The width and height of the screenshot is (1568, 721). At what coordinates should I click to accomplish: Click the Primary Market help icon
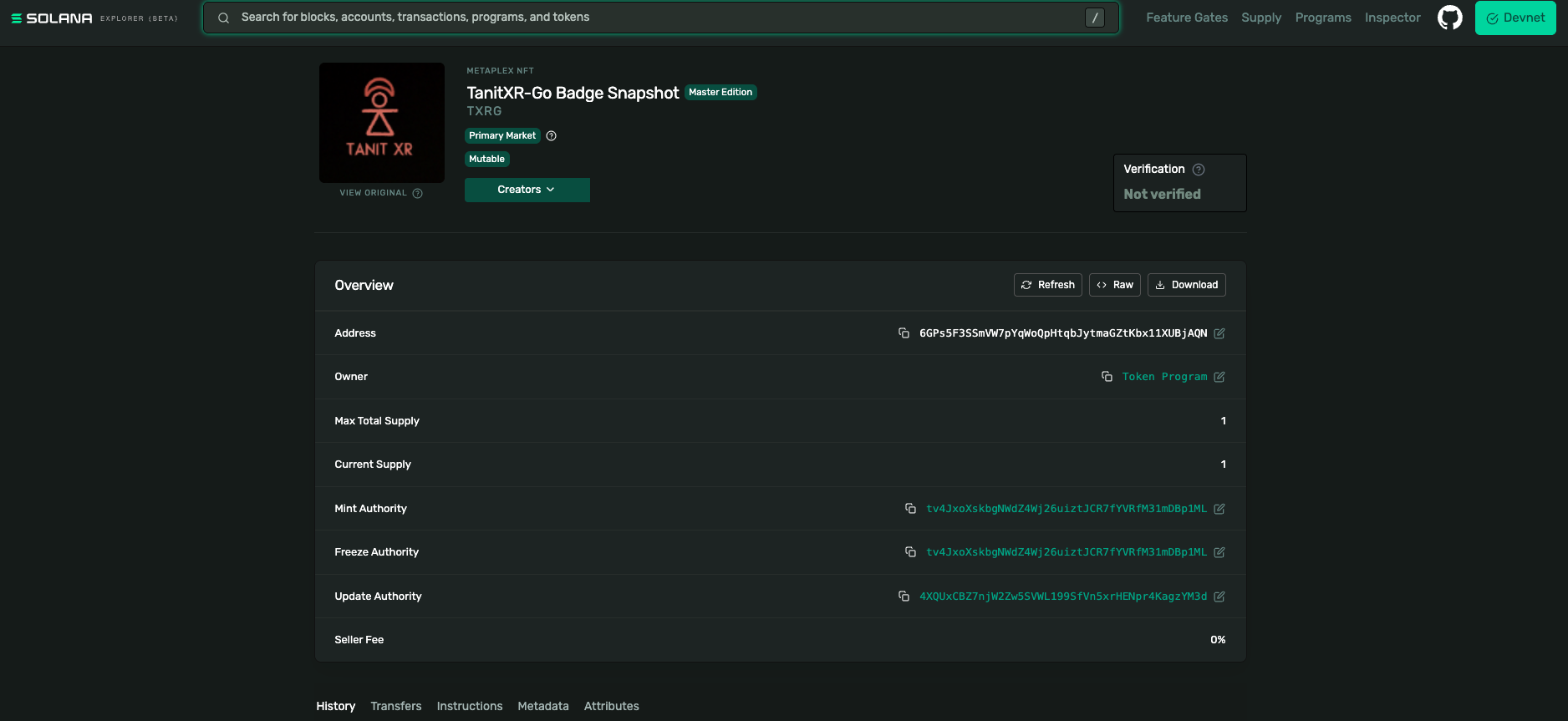(x=551, y=136)
